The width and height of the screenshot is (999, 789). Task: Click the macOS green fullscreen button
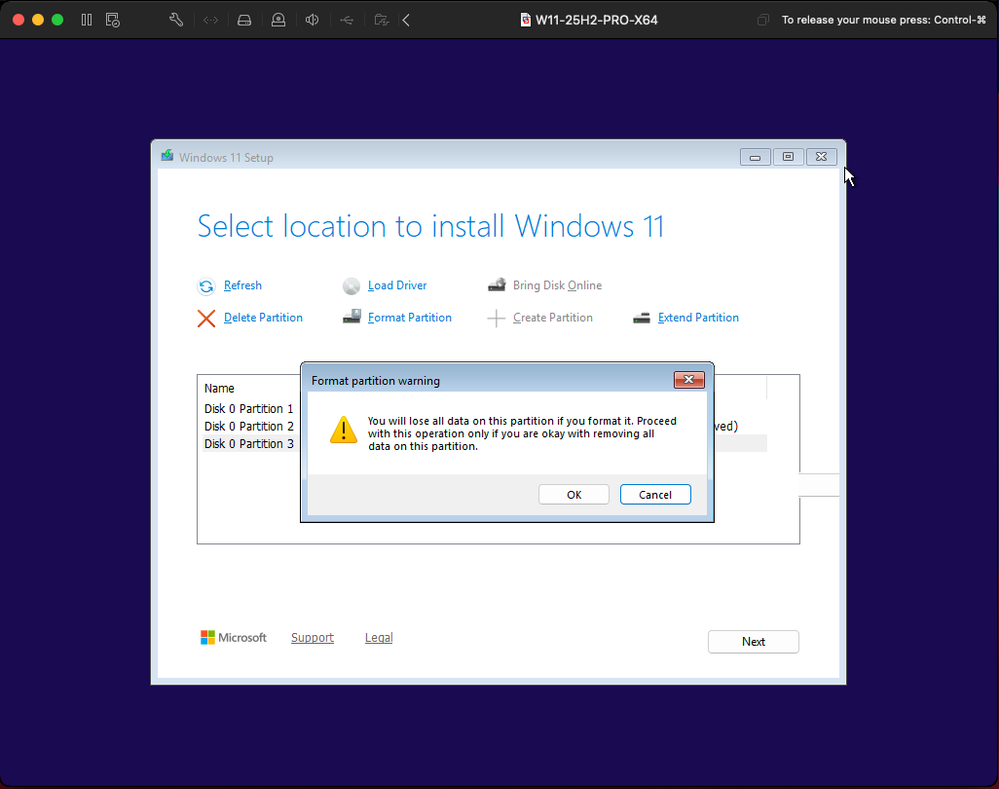point(57,20)
